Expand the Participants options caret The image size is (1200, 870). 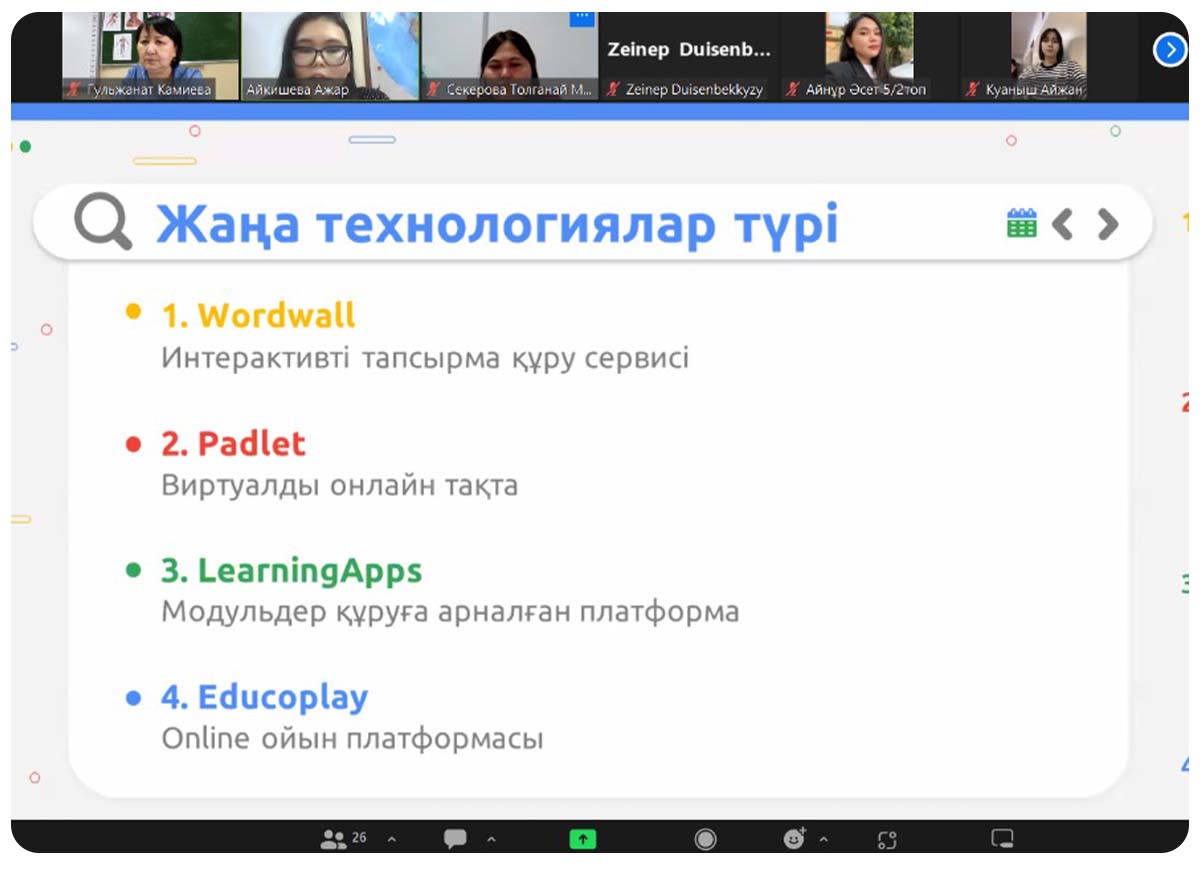(391, 839)
